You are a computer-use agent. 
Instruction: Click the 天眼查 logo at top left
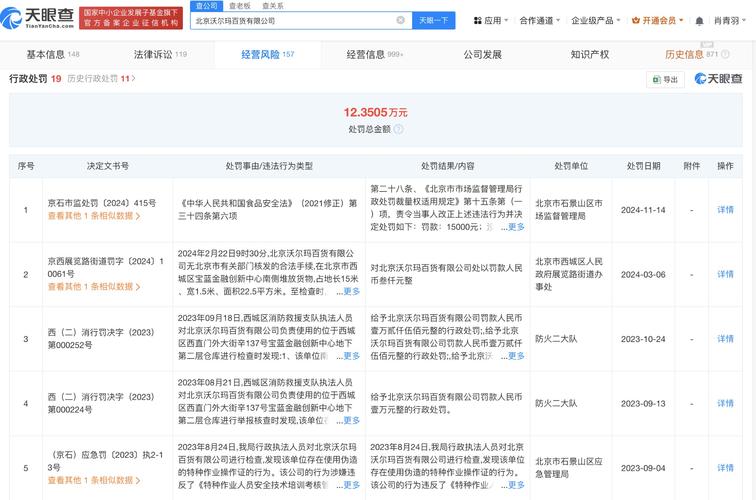[37, 18]
